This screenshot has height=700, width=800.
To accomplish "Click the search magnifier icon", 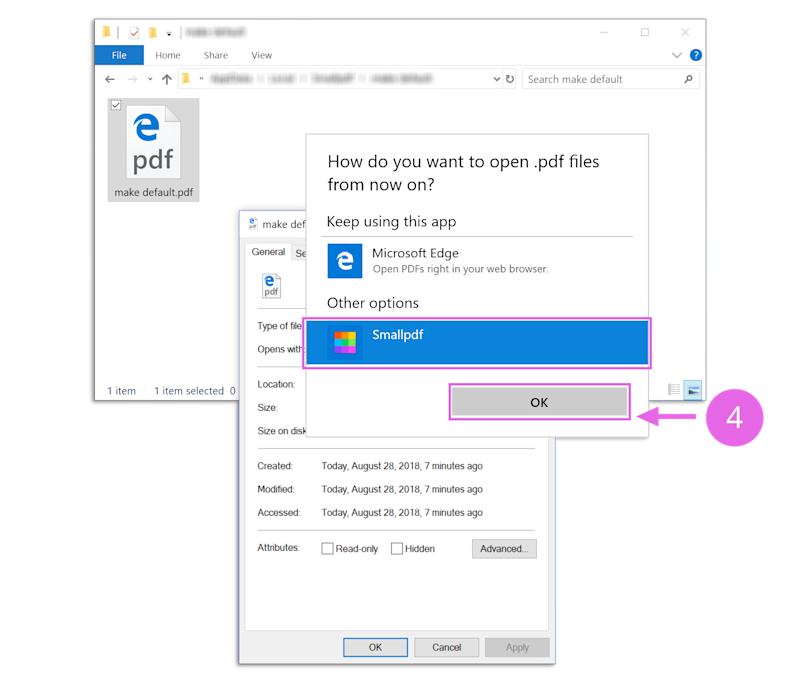I will pyautogui.click(x=688, y=79).
